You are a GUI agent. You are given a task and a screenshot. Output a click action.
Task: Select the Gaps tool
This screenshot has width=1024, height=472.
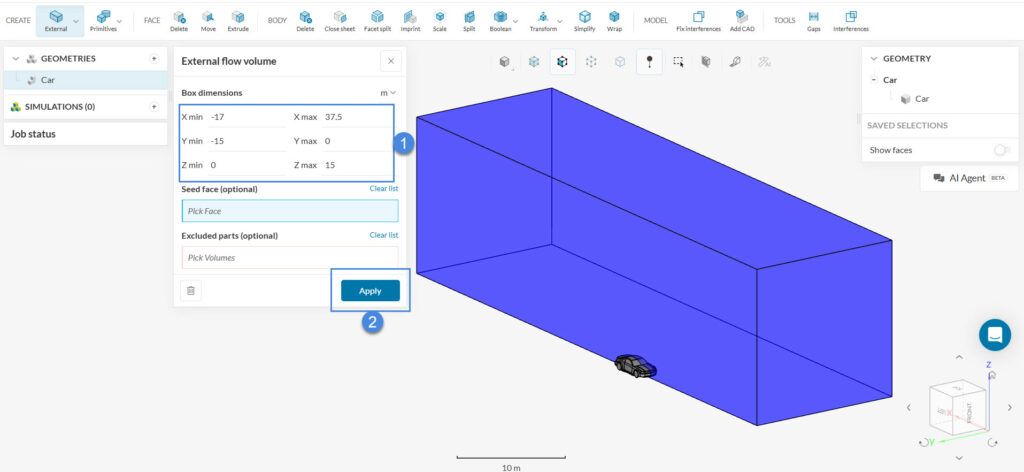(x=813, y=19)
